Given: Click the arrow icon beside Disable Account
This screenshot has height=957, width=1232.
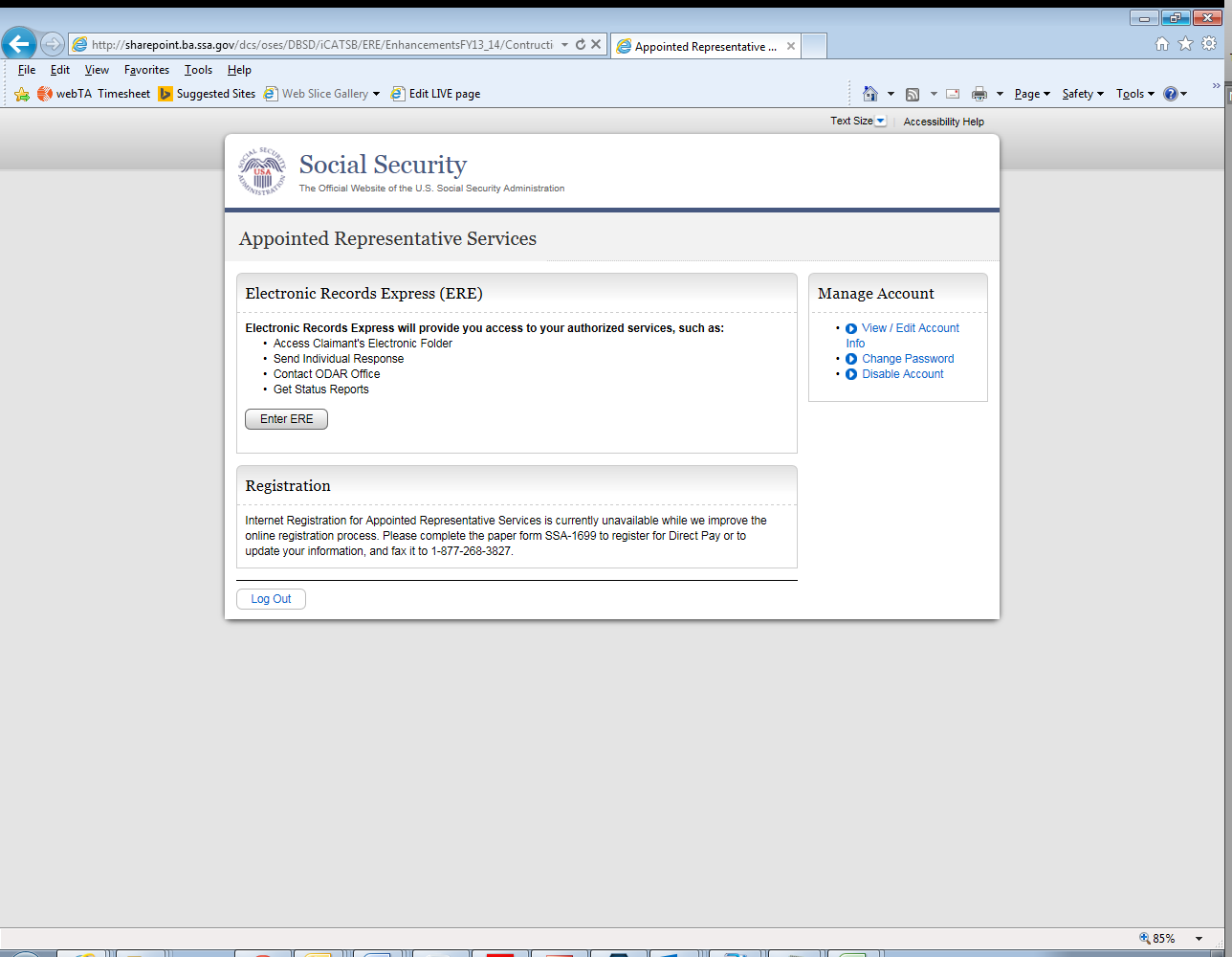Looking at the screenshot, I should pos(851,374).
